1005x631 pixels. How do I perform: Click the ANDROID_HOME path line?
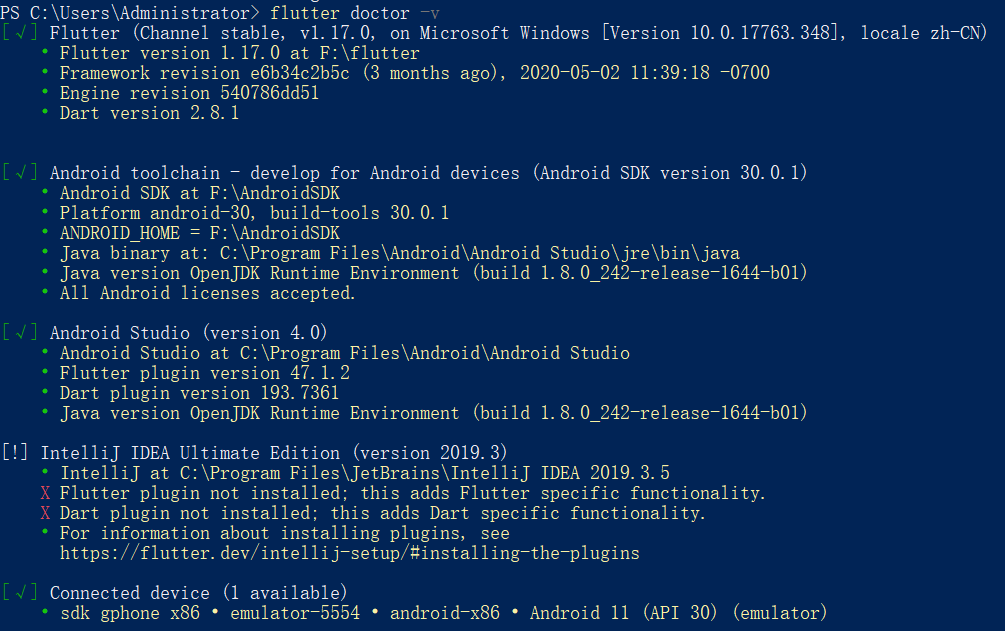click(199, 233)
